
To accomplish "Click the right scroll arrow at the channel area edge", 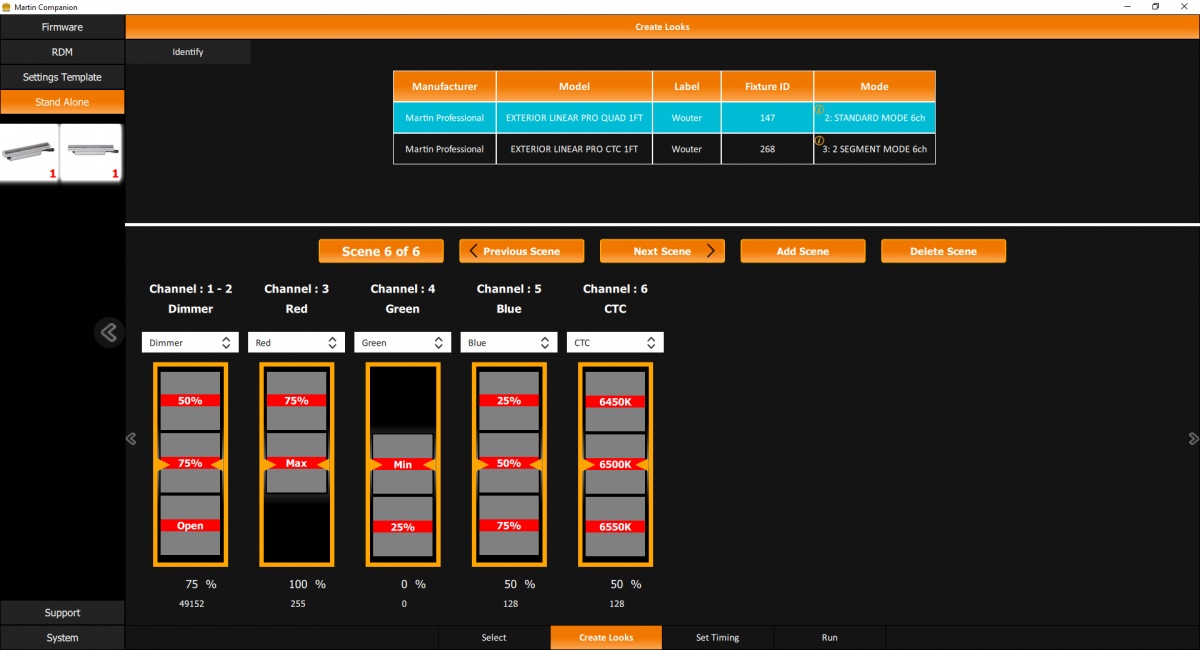I will point(1193,439).
